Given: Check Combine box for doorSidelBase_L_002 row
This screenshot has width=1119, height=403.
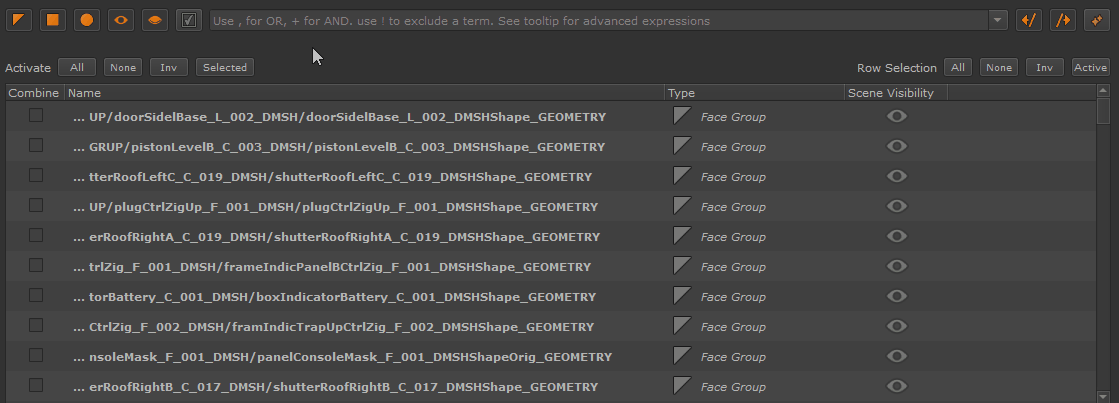Looking at the screenshot, I should [x=36, y=116].
